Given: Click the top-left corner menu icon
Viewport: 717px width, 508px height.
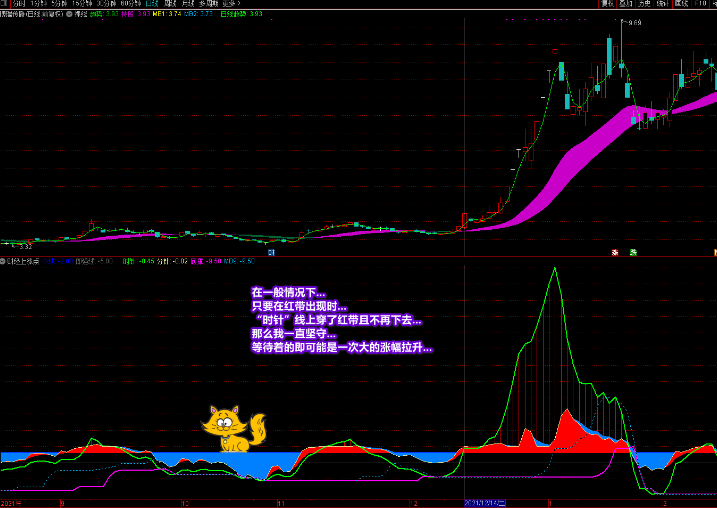Looking at the screenshot, I should click(x=5, y=4).
